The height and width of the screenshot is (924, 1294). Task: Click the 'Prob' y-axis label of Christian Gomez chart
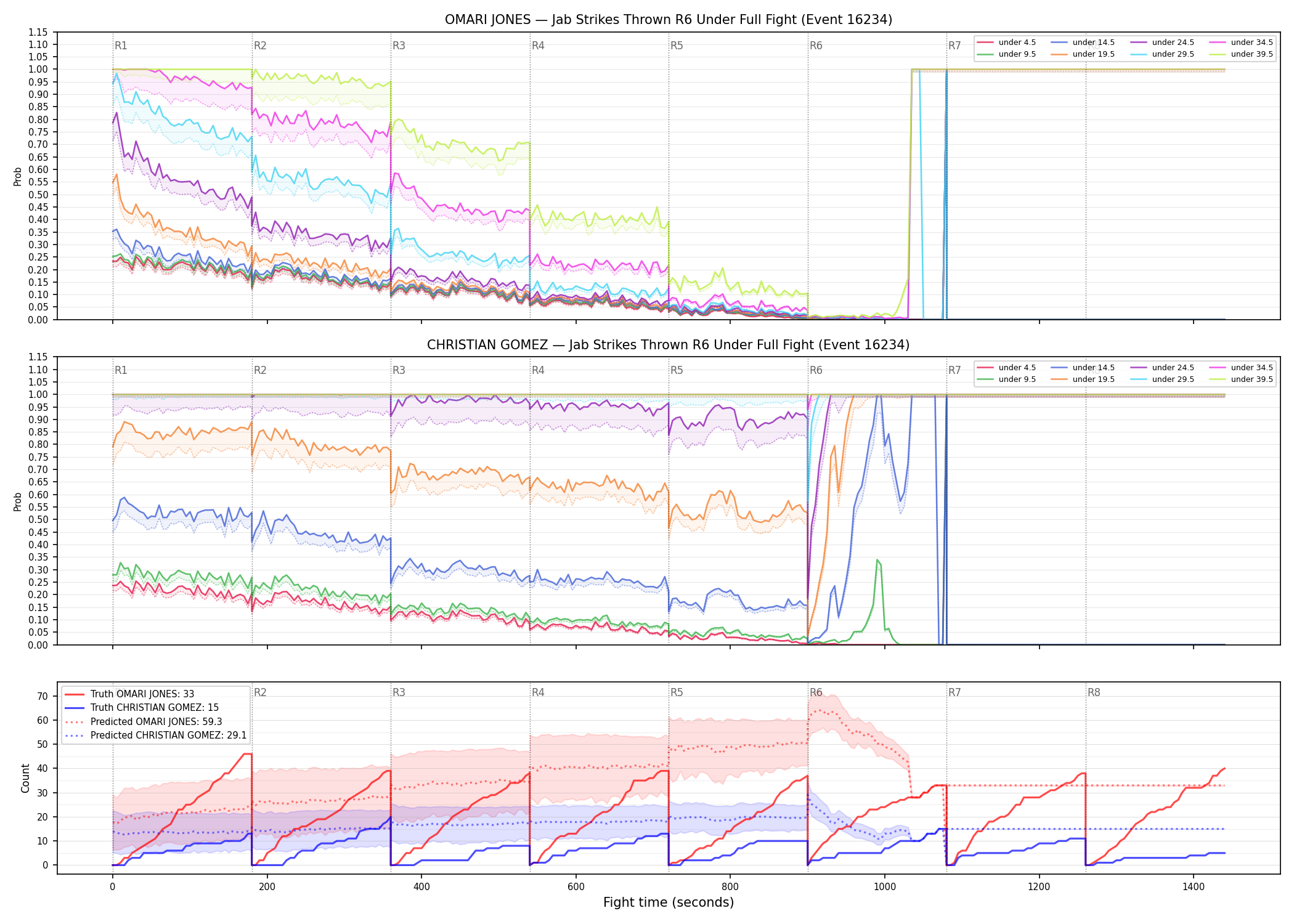tap(18, 501)
